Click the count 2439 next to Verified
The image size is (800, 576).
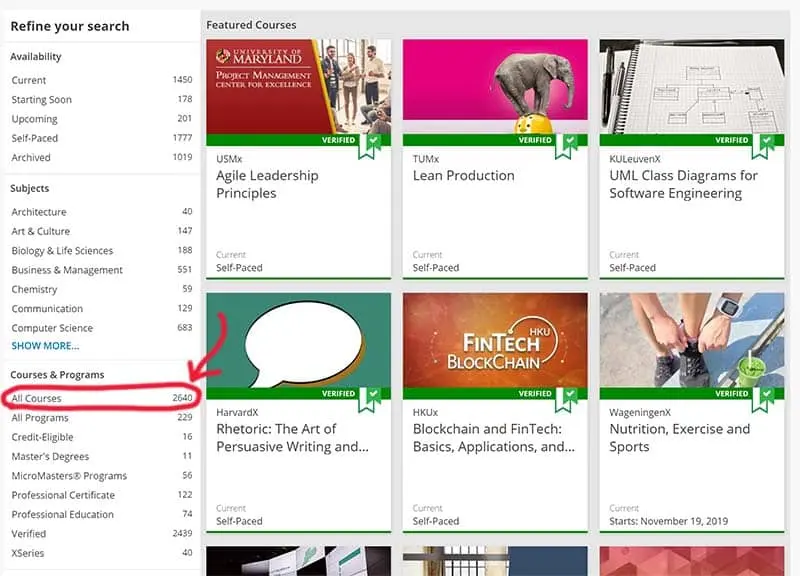pos(182,534)
